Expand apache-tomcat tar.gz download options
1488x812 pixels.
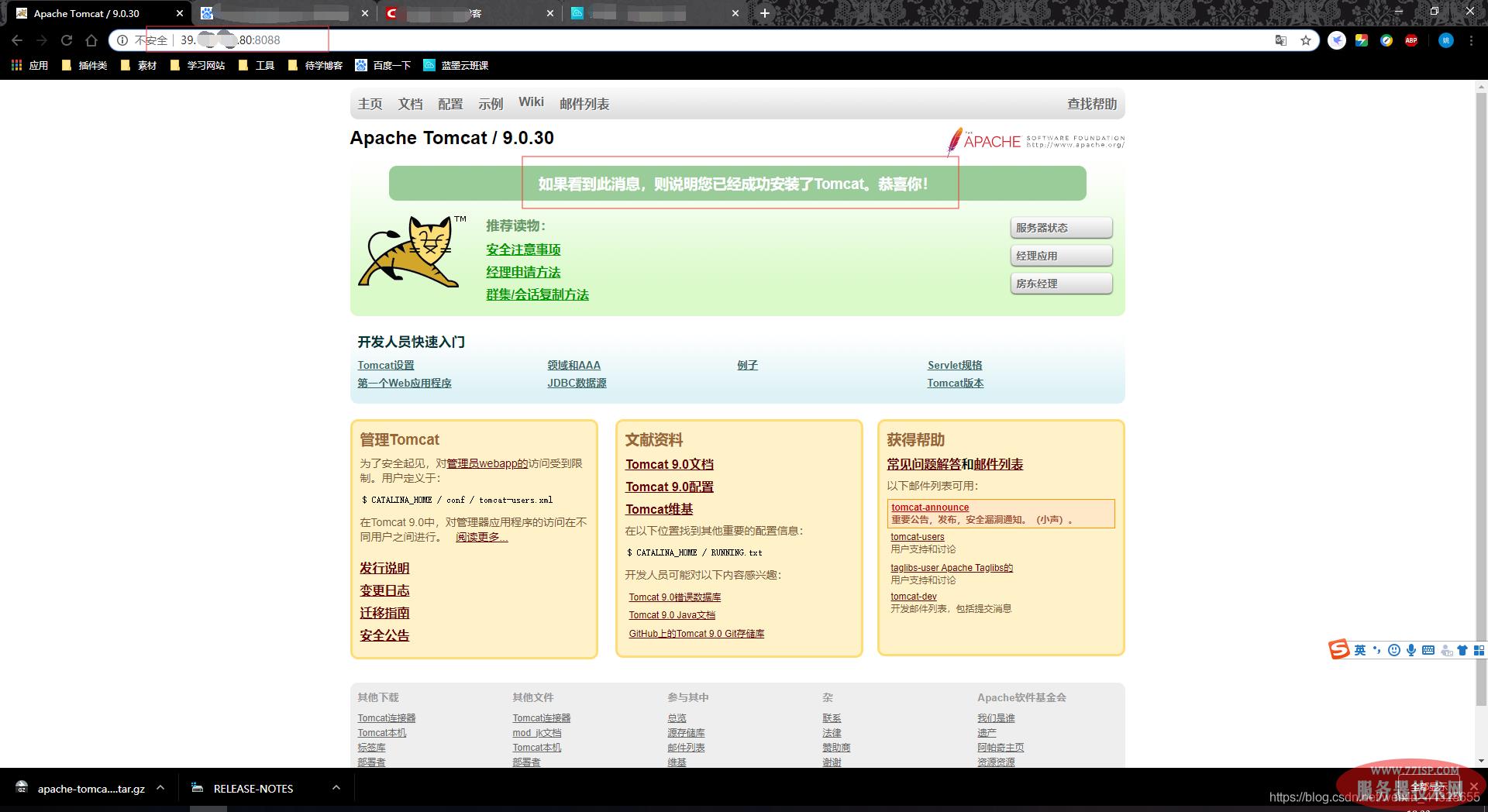160,787
